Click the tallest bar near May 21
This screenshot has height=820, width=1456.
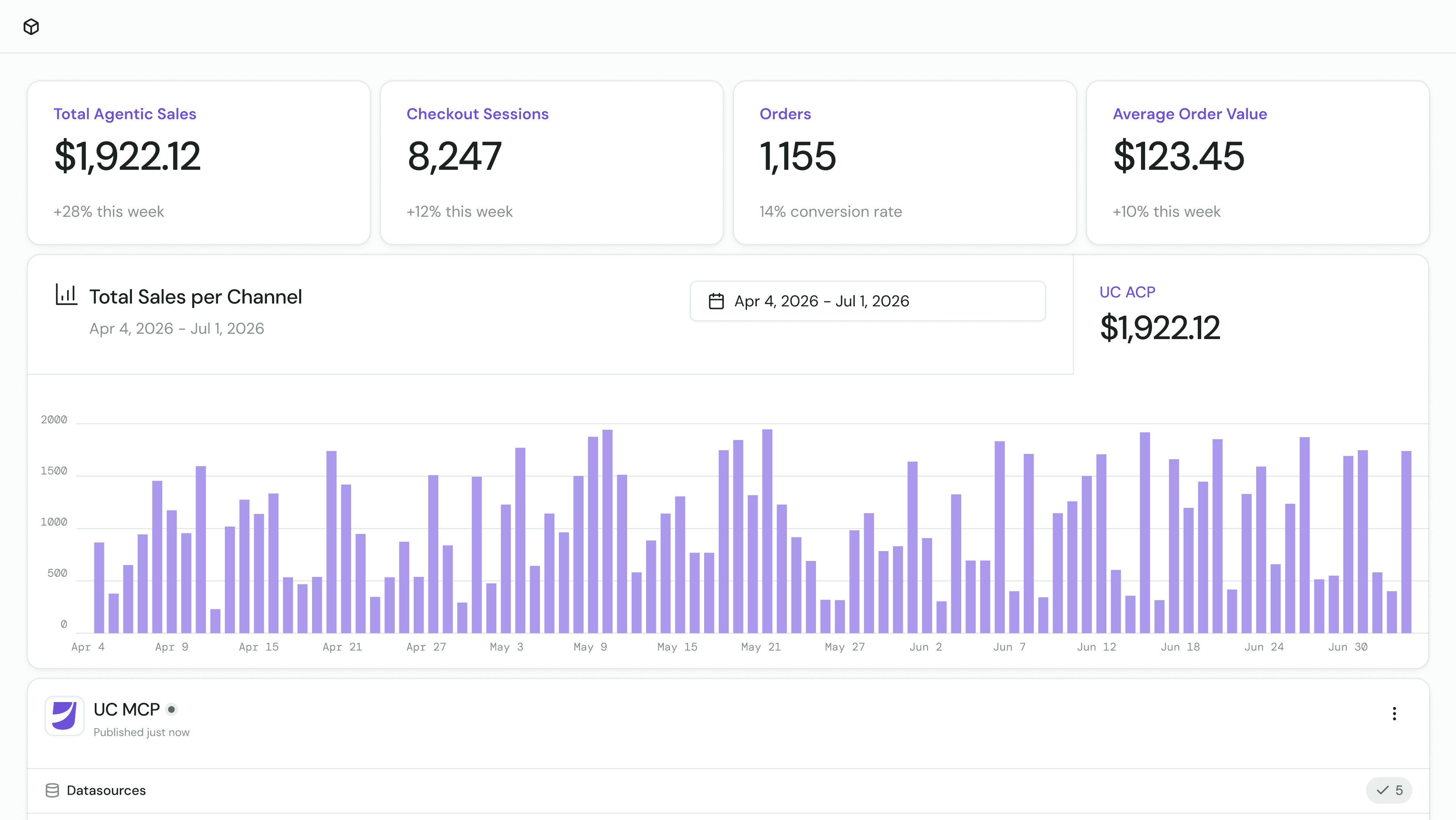point(767,531)
